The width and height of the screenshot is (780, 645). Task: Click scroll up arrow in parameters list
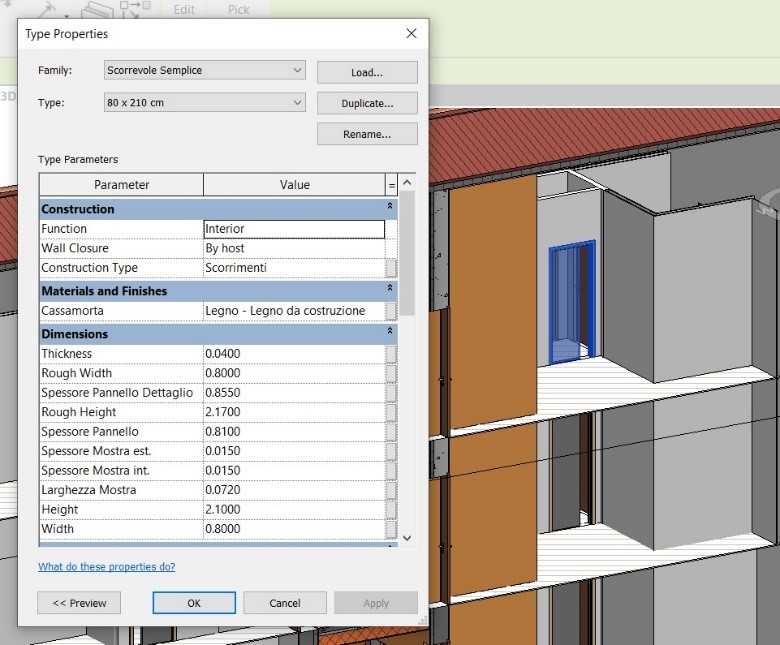point(407,183)
